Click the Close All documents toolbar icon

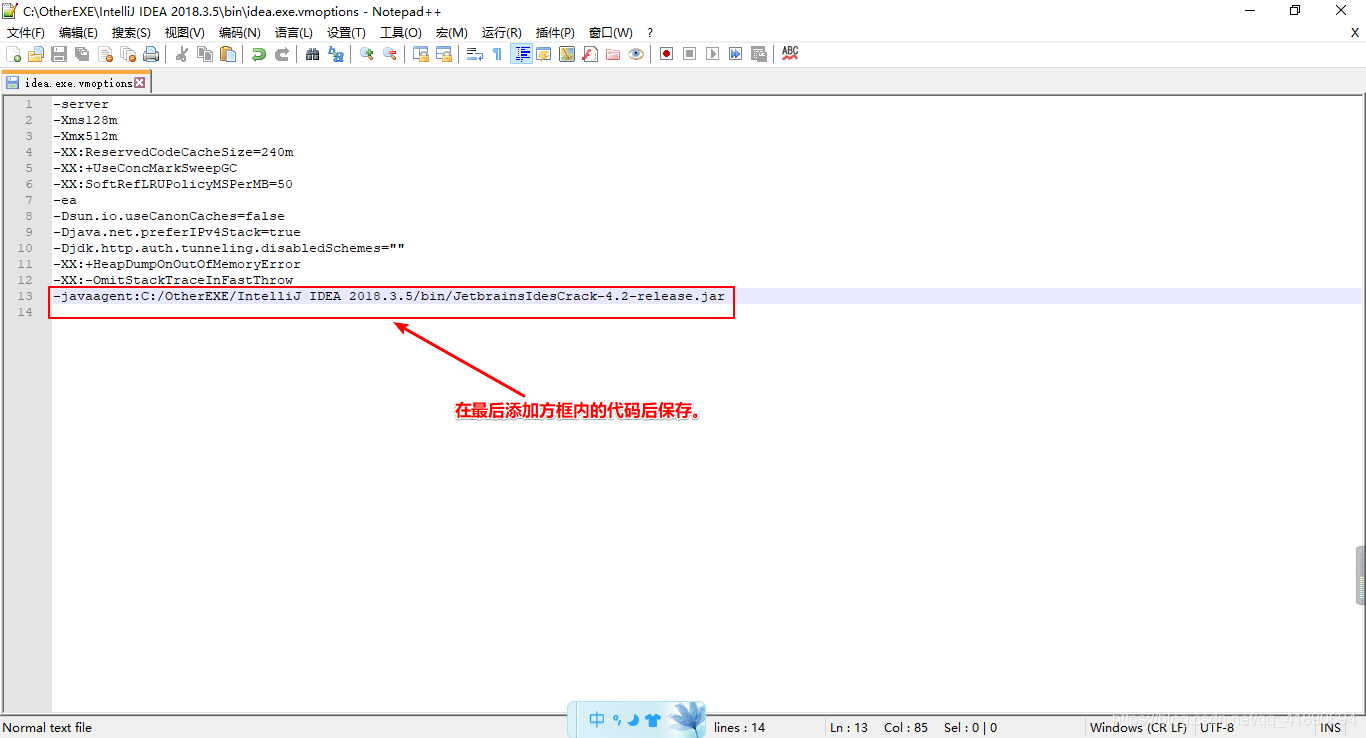point(128,54)
